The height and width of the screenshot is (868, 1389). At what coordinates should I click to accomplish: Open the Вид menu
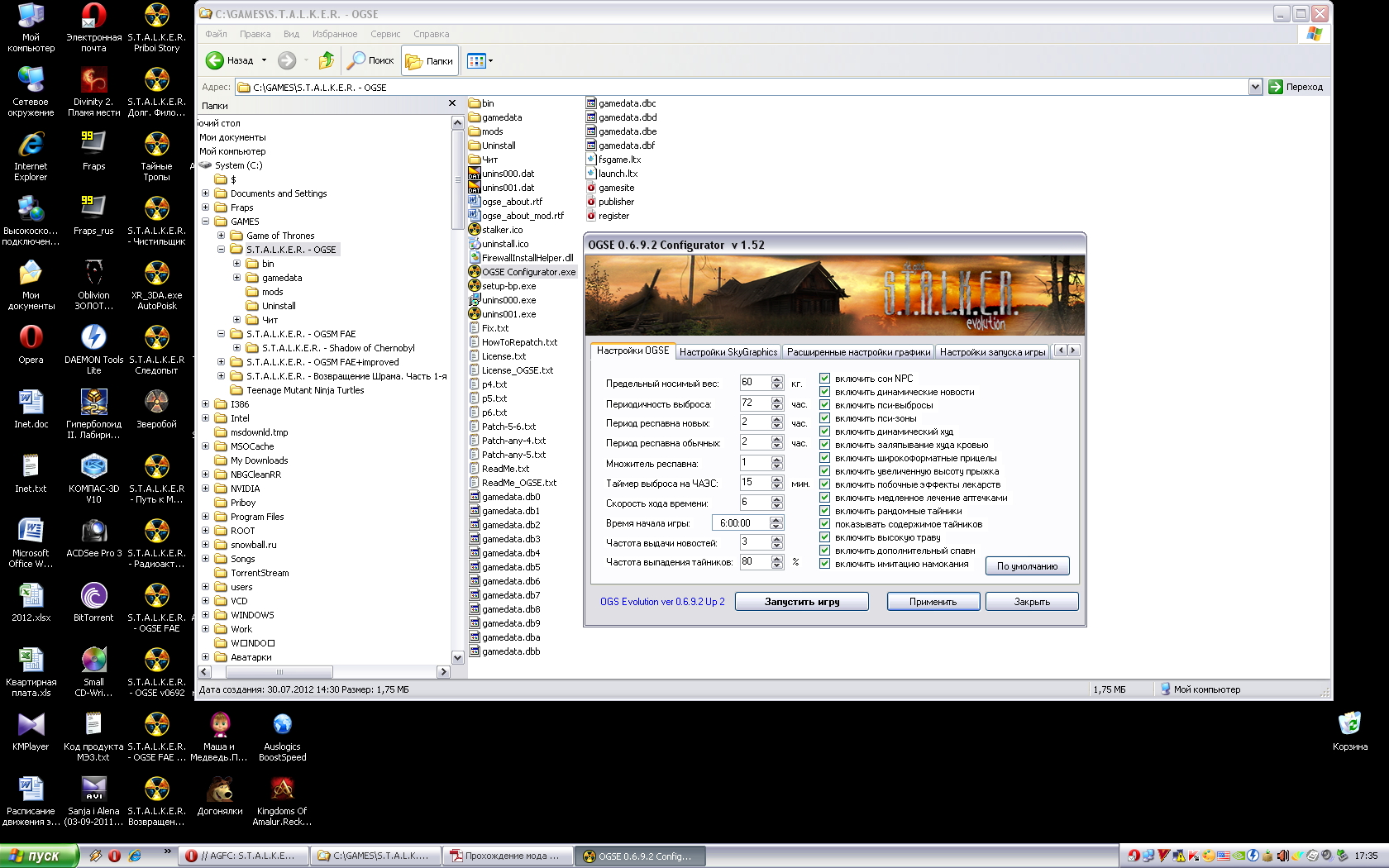pos(291,34)
